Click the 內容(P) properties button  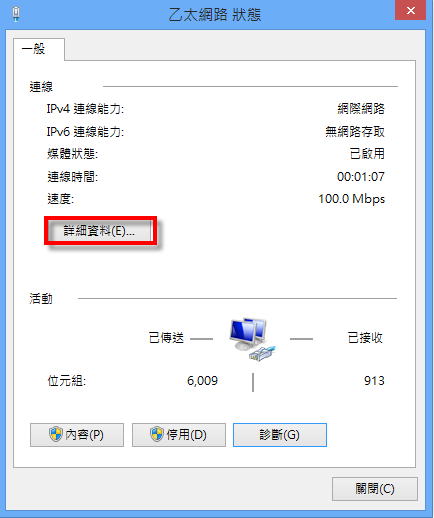click(77, 435)
